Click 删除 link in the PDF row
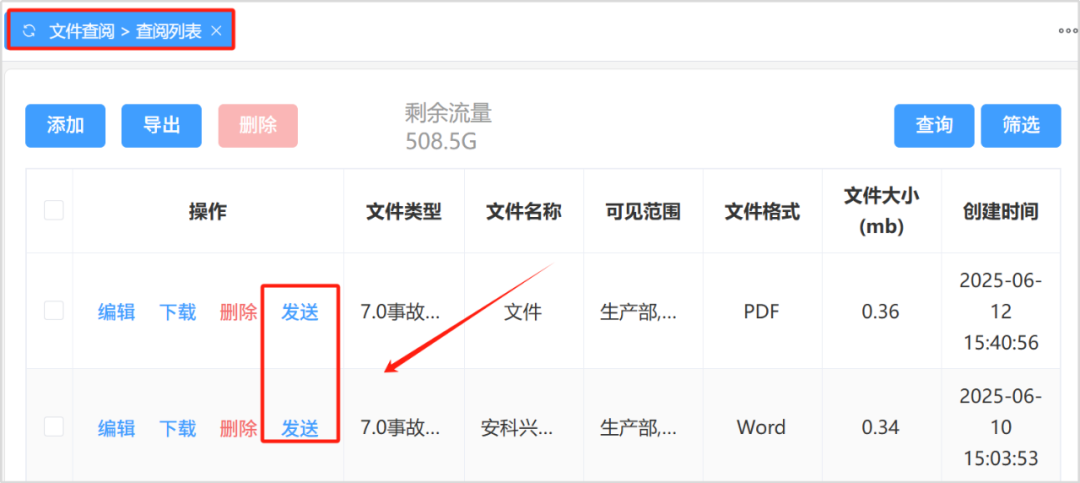This screenshot has width=1080, height=483. [x=238, y=312]
